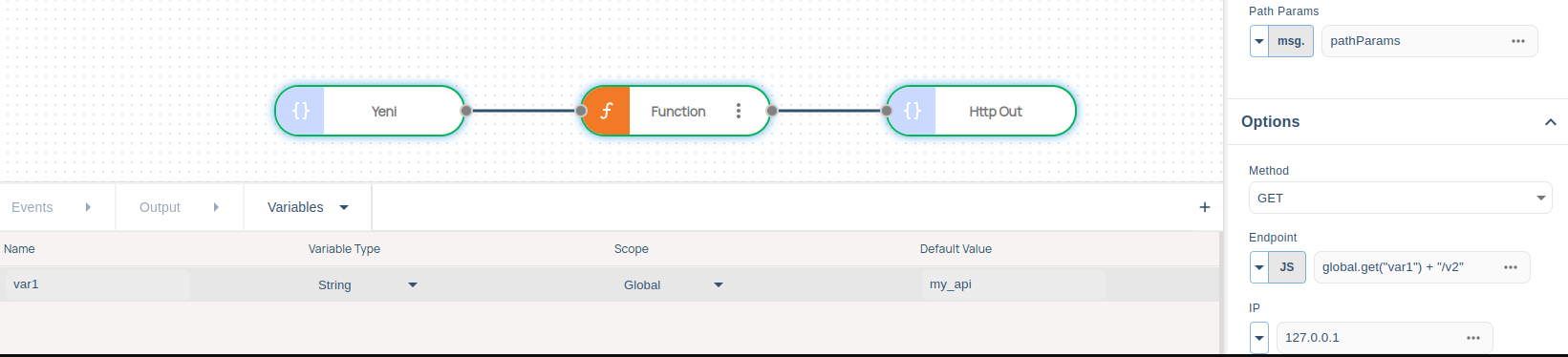
Task: Expand the Output tab arrow
Action: (x=216, y=207)
